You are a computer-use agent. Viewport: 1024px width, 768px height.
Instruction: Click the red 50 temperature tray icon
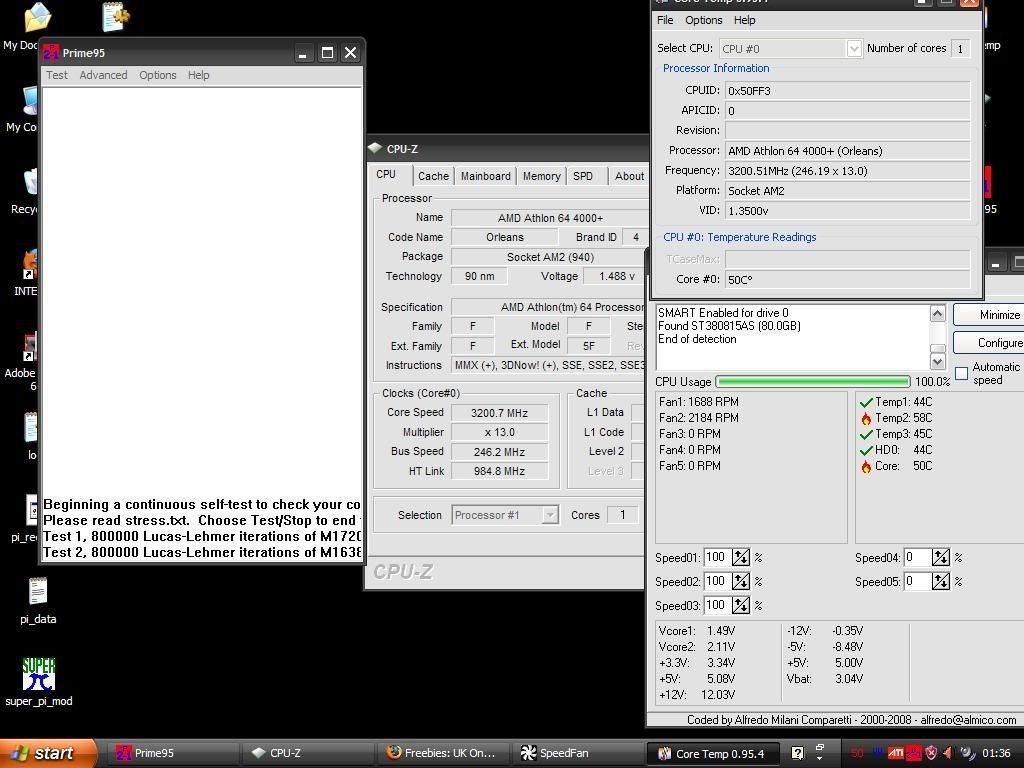coord(857,753)
